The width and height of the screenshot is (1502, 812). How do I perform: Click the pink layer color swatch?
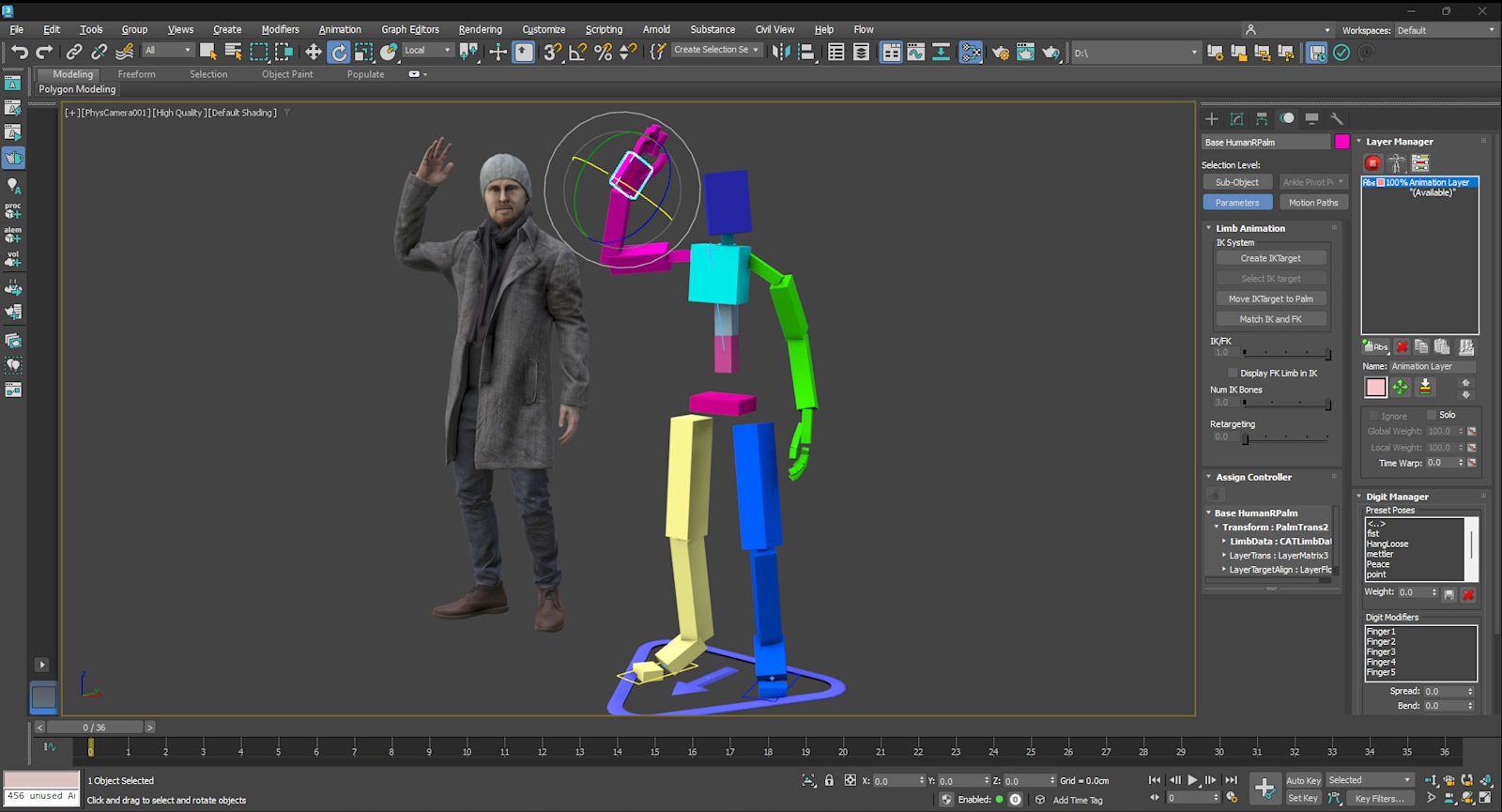tap(1376, 387)
